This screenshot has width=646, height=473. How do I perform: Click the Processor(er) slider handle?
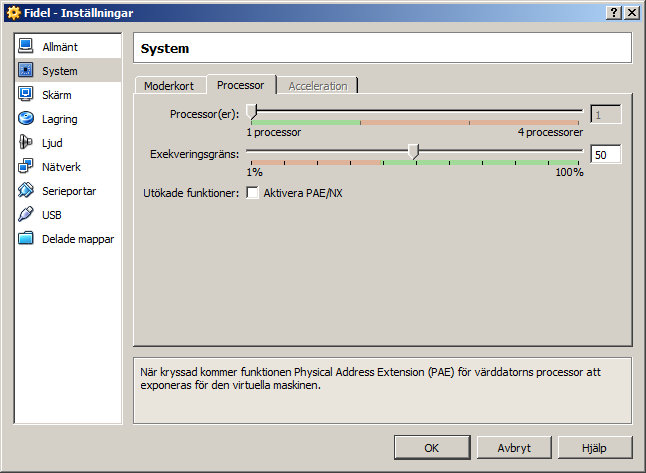tap(252, 112)
